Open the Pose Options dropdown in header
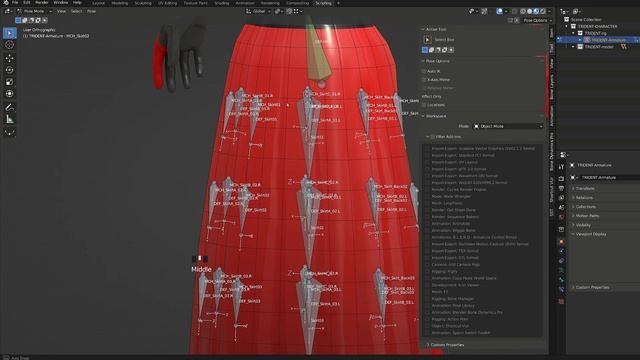This screenshot has width=640, height=360. [x=538, y=20]
